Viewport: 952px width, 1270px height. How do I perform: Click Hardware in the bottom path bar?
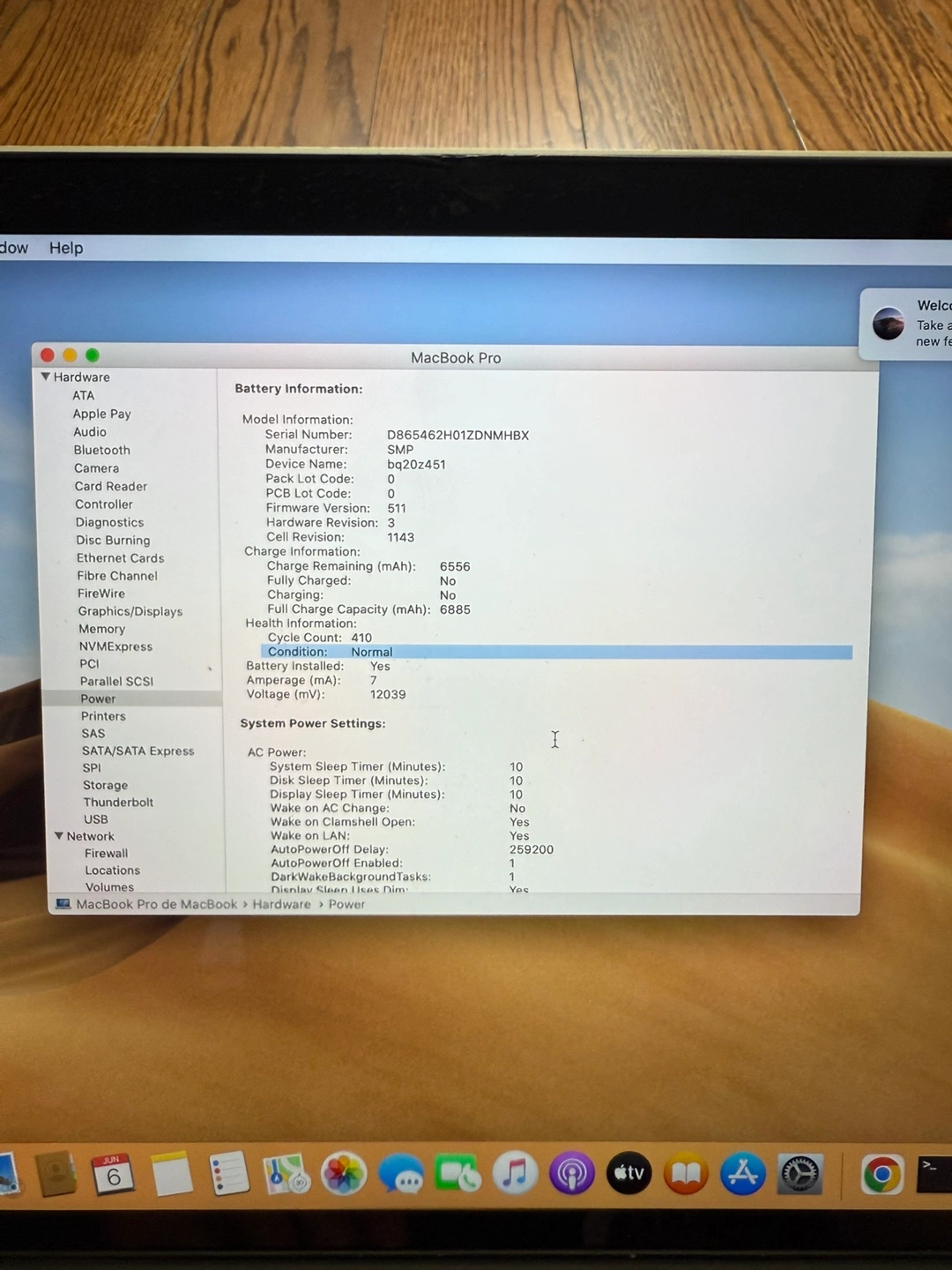pos(281,905)
